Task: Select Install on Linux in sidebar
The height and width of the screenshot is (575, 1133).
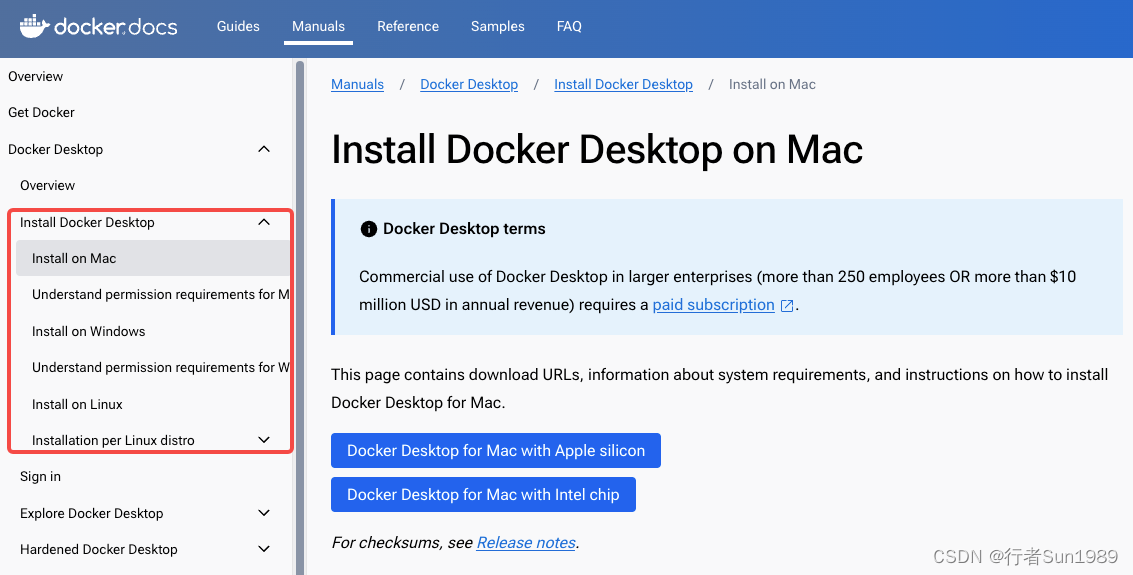Action: (x=77, y=405)
